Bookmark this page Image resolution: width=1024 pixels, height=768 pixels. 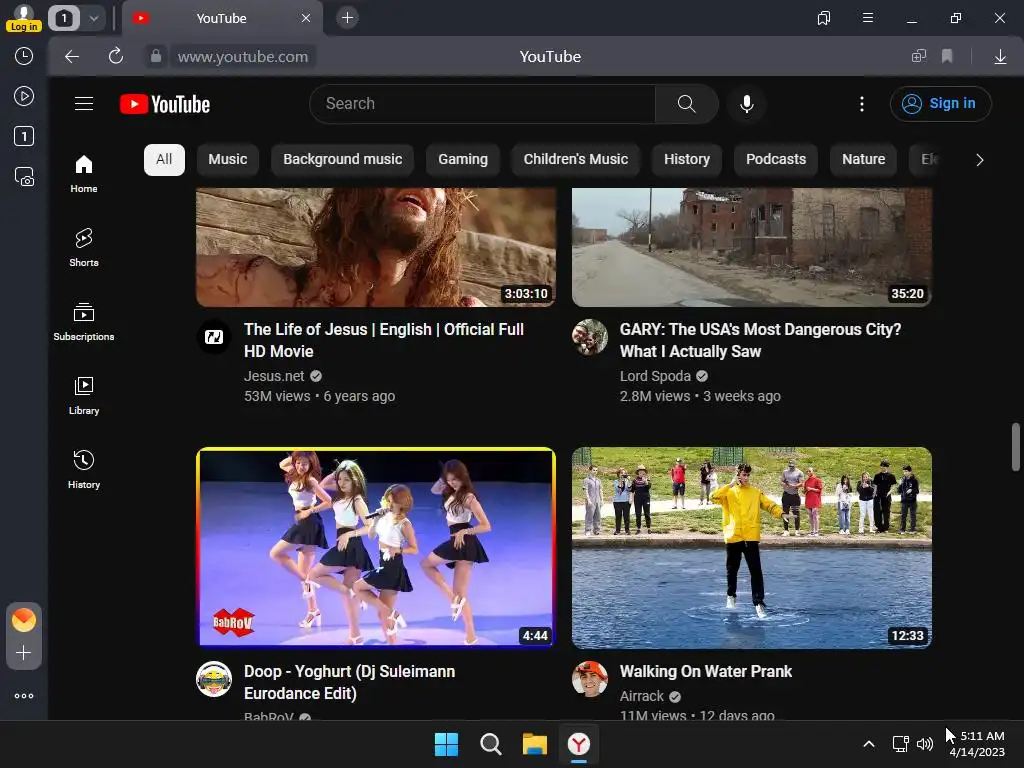coord(947,57)
